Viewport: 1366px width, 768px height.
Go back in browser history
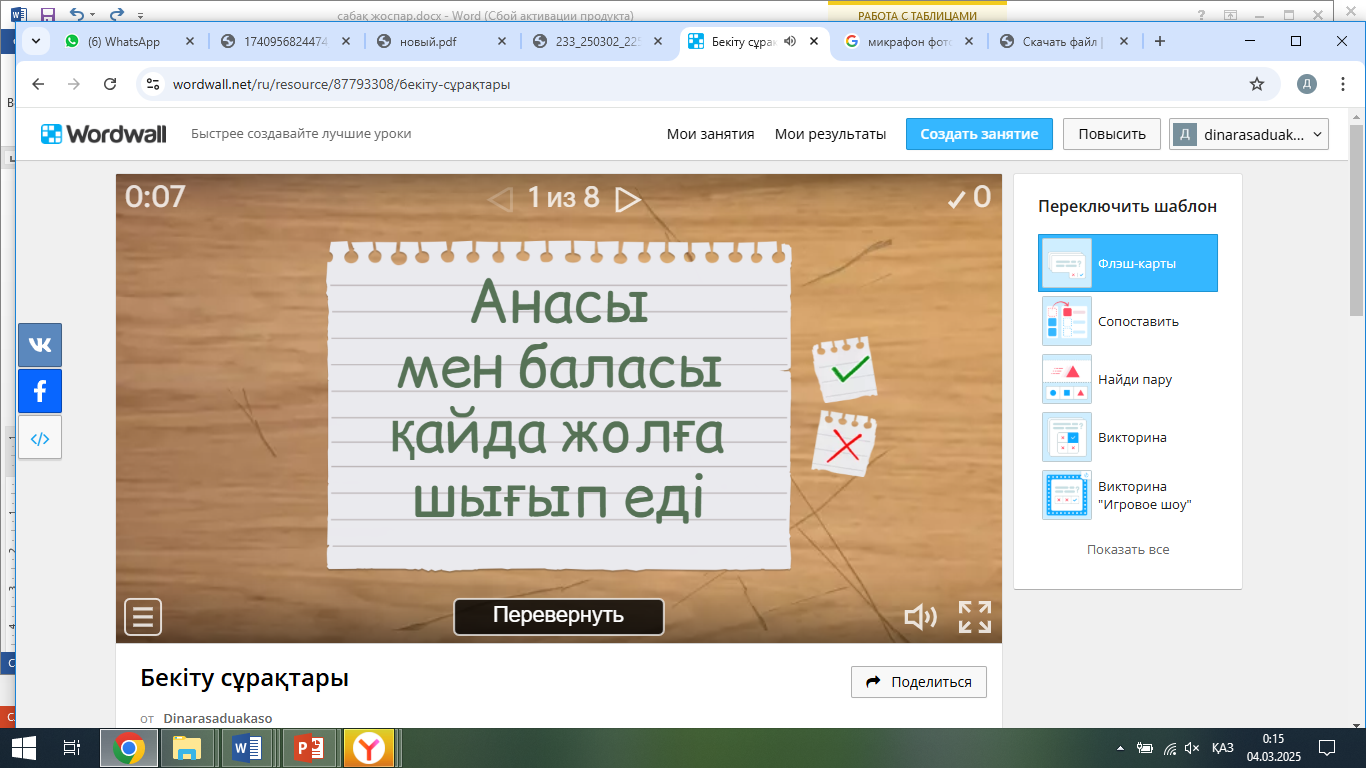pyautogui.click(x=38, y=84)
